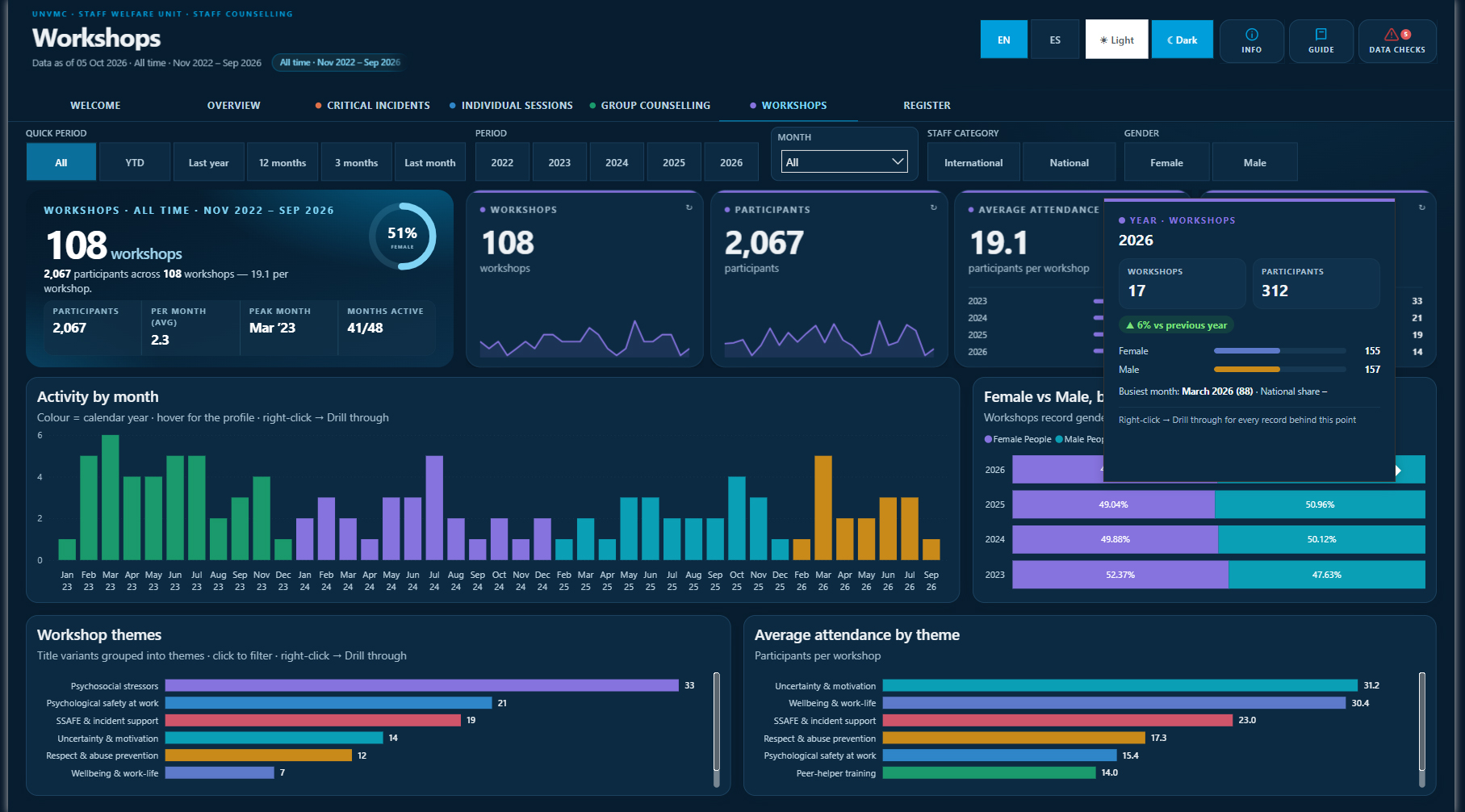1465x812 pixels.
Task: Click Uncertainty & motivation attendance bar 31.2
Action: (1120, 685)
